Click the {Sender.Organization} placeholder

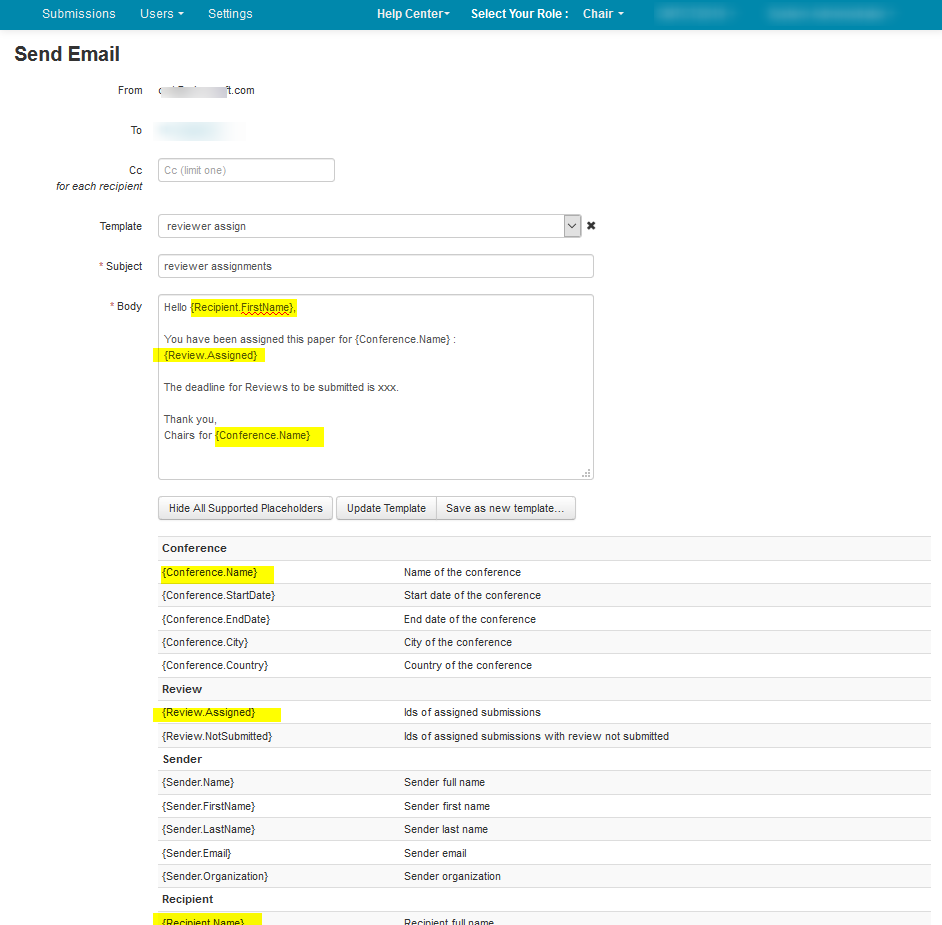(x=215, y=876)
